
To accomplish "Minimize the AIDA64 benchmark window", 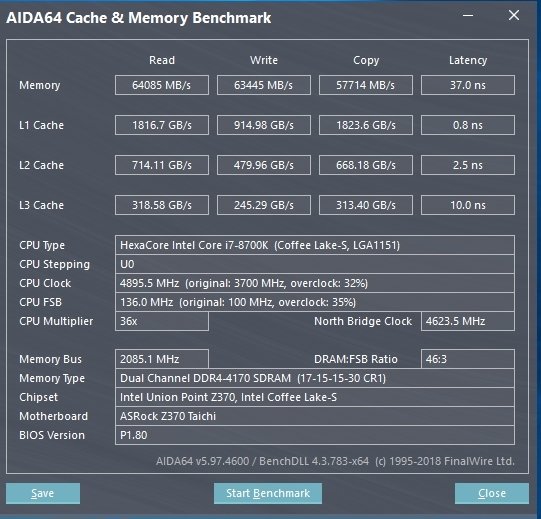I will point(468,15).
